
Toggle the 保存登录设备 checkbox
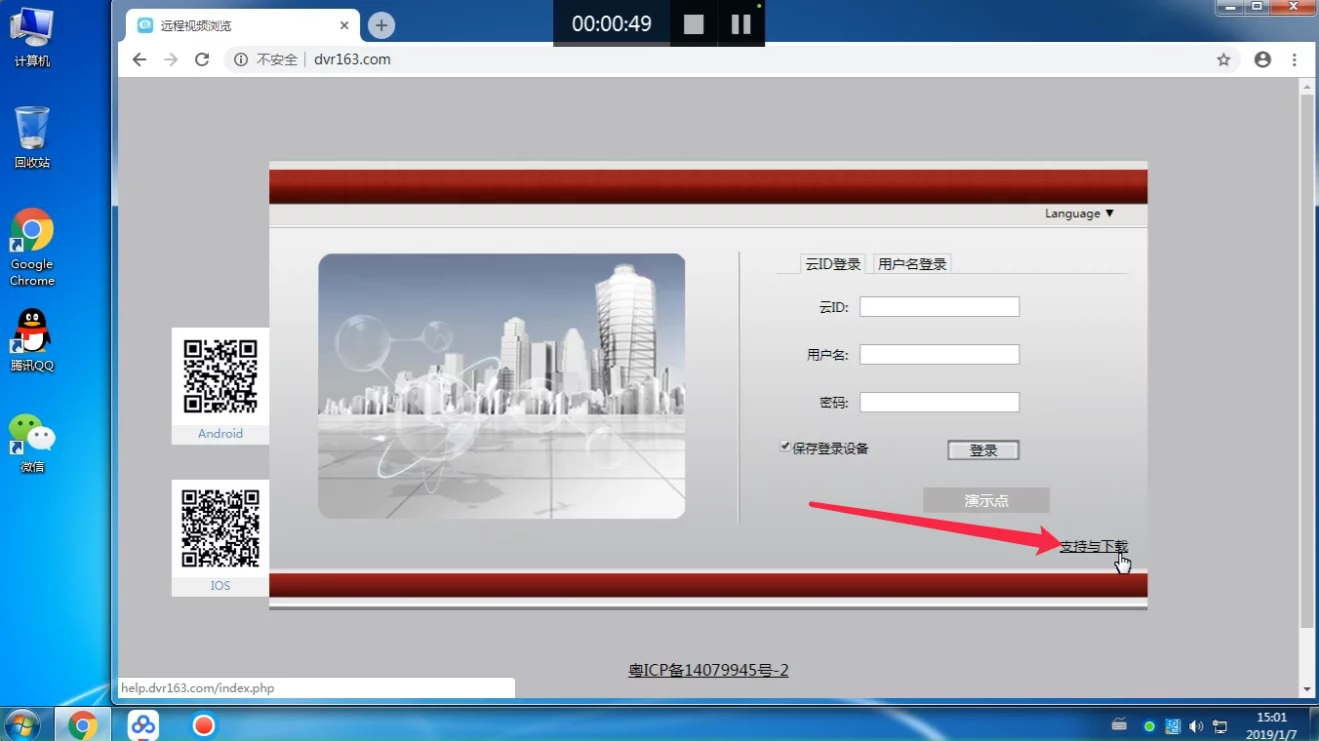coord(785,447)
